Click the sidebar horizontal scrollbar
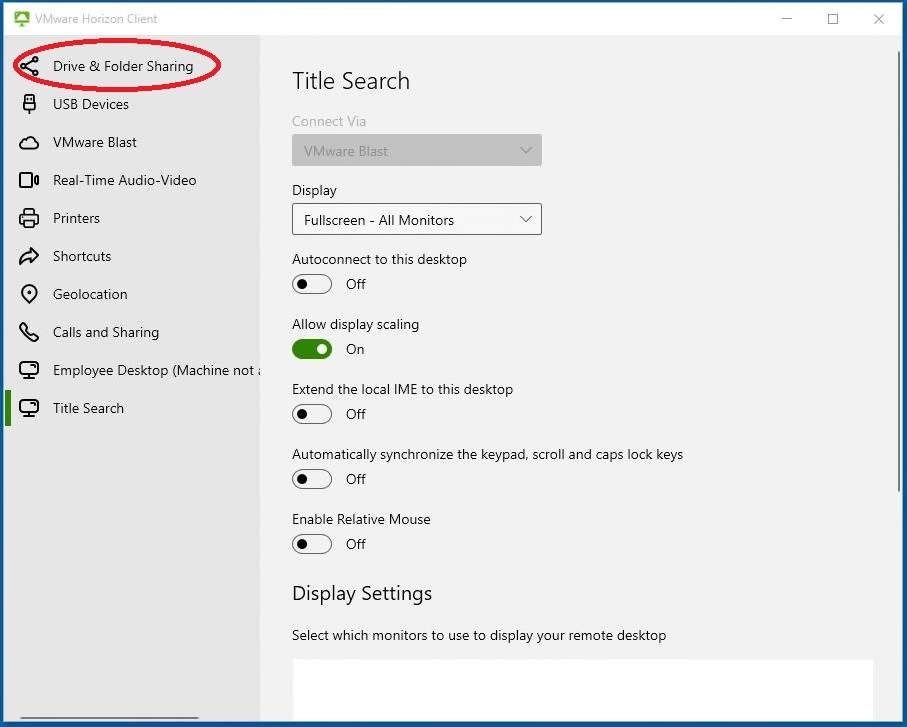 pyautogui.click(x=109, y=718)
